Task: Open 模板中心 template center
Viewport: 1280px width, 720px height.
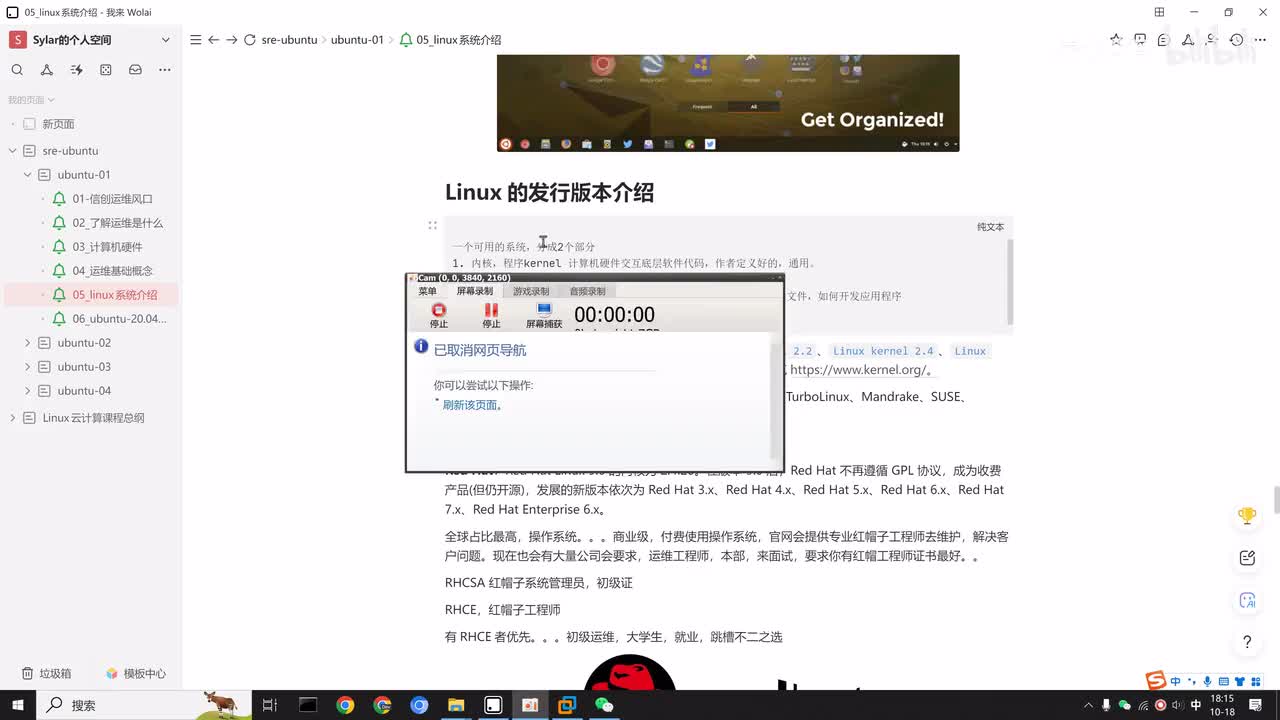Action: [136, 674]
